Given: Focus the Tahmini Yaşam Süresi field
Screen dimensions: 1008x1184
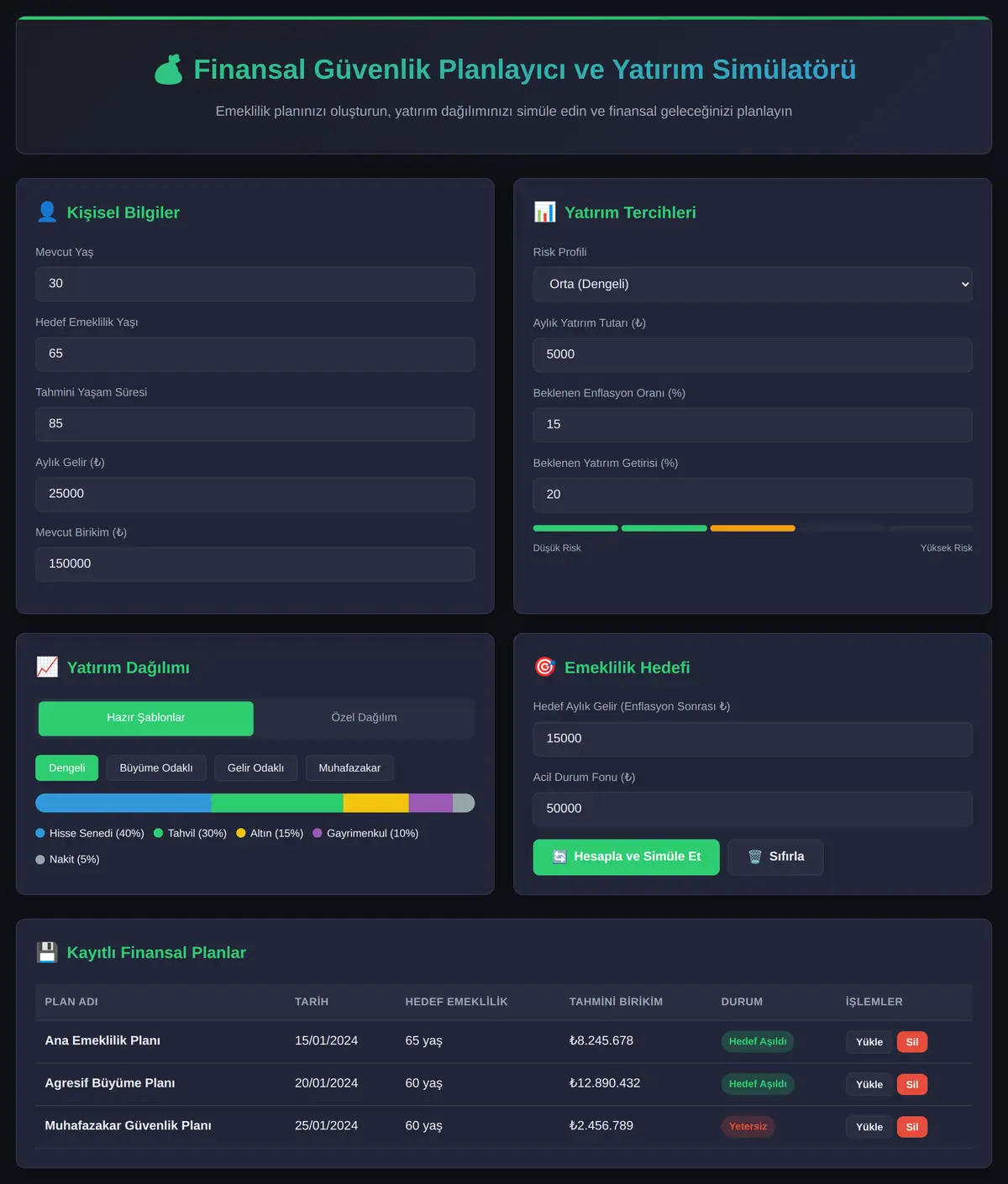Looking at the screenshot, I should pos(255,424).
